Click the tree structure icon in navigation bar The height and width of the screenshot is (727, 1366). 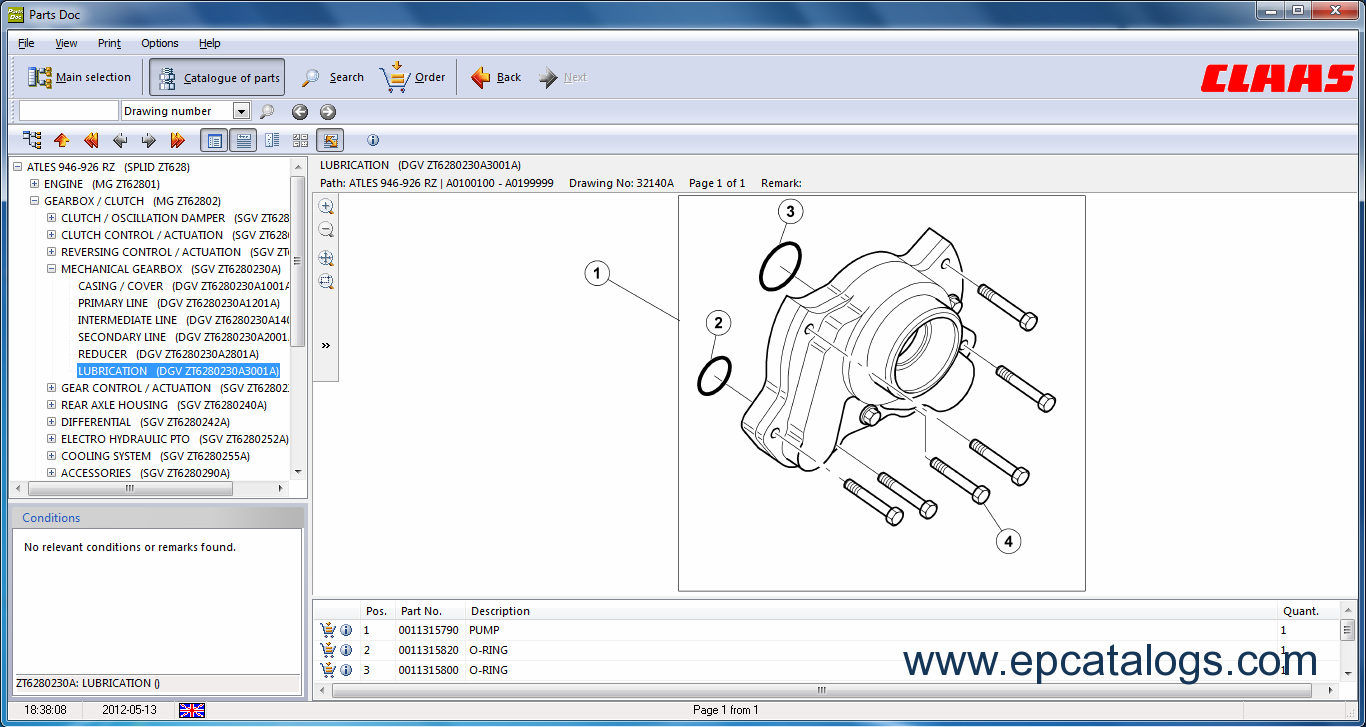(x=33, y=140)
